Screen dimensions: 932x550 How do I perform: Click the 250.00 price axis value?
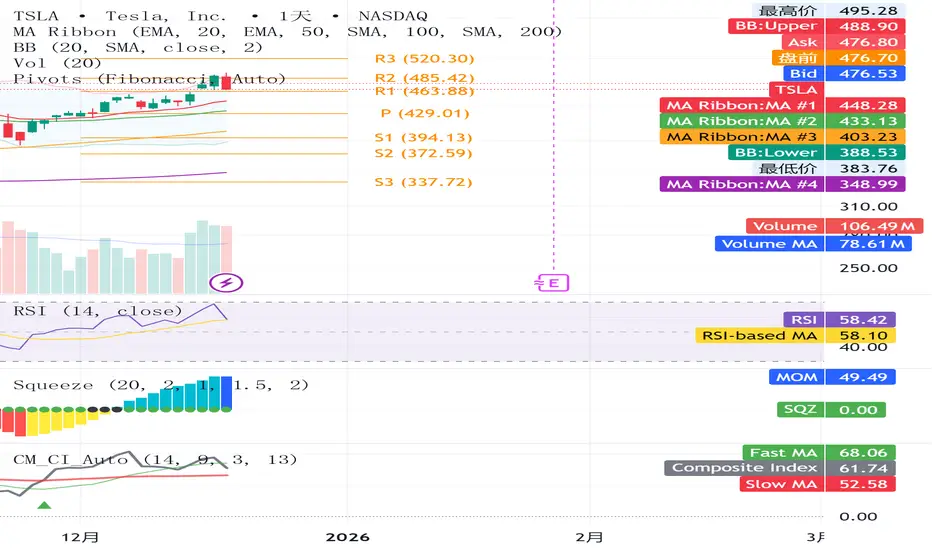click(x=868, y=268)
